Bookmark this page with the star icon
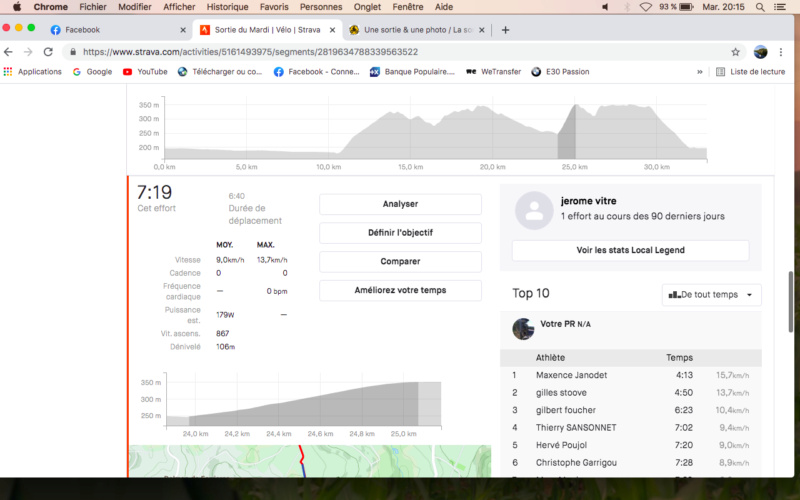This screenshot has width=800, height=500. click(x=735, y=52)
